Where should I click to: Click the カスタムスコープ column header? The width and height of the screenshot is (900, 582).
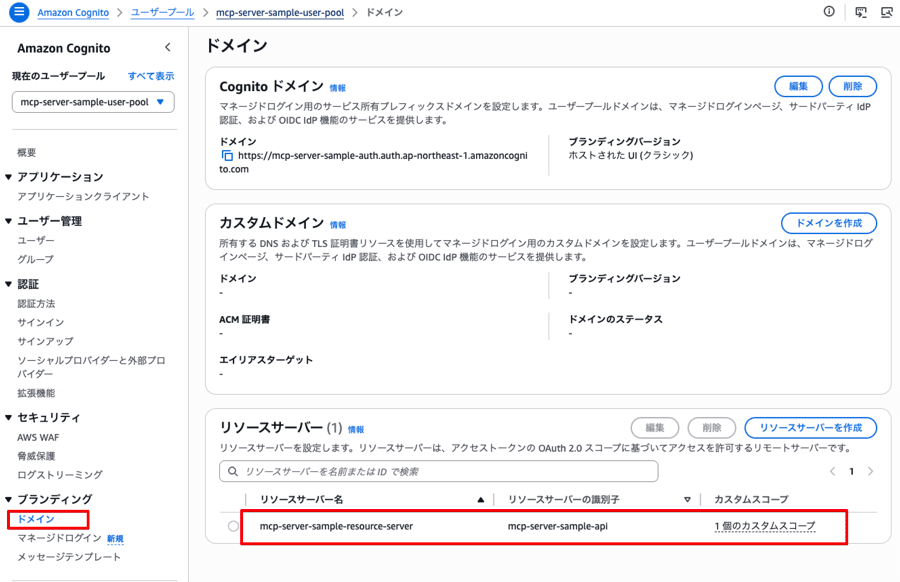point(751,499)
